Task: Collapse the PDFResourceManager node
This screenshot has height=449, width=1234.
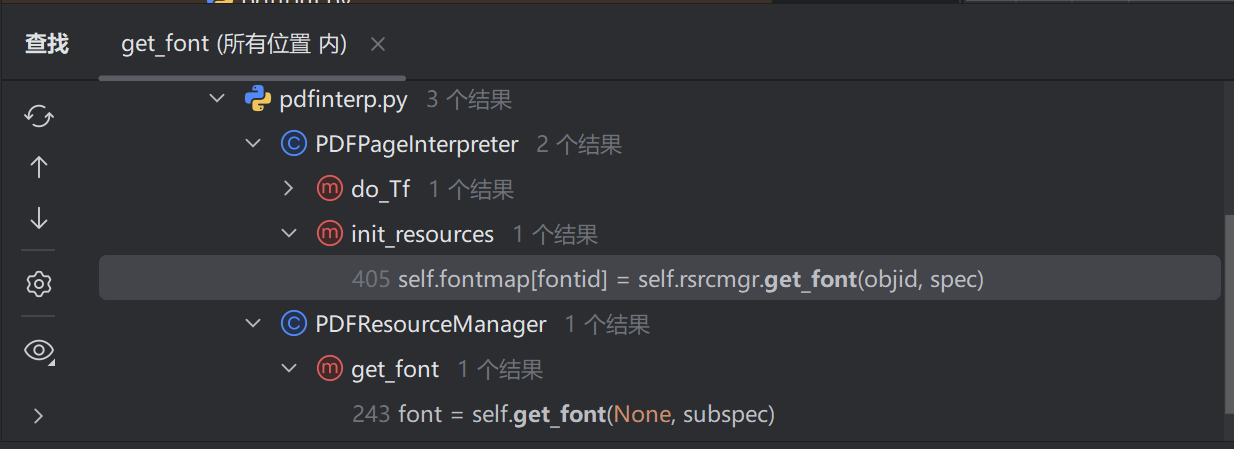Action: tap(253, 324)
